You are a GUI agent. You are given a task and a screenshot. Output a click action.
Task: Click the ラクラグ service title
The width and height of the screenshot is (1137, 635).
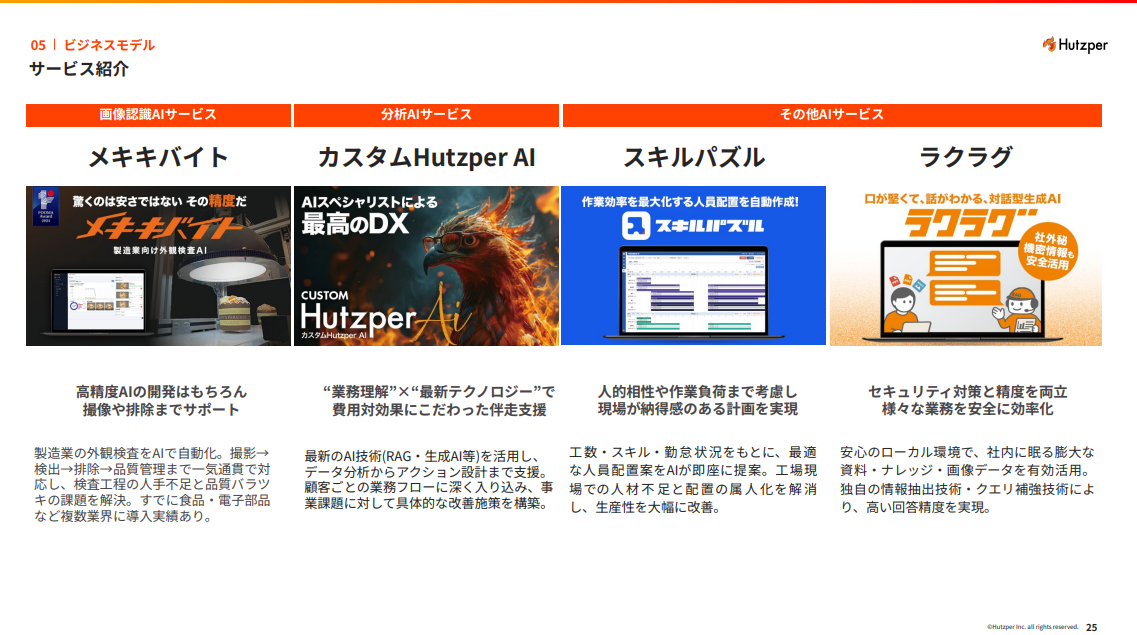[x=966, y=157]
